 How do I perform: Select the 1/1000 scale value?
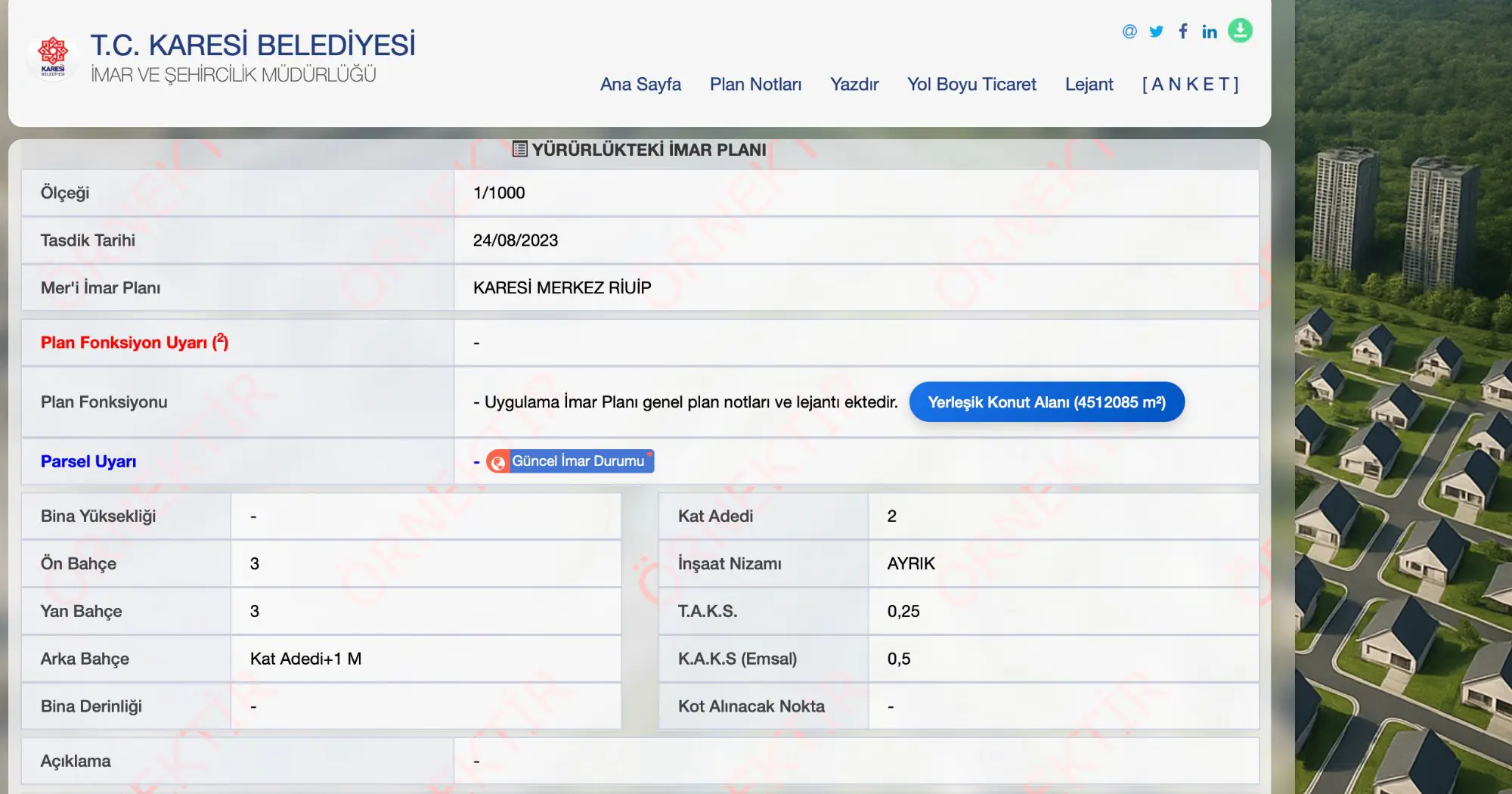pyautogui.click(x=499, y=193)
